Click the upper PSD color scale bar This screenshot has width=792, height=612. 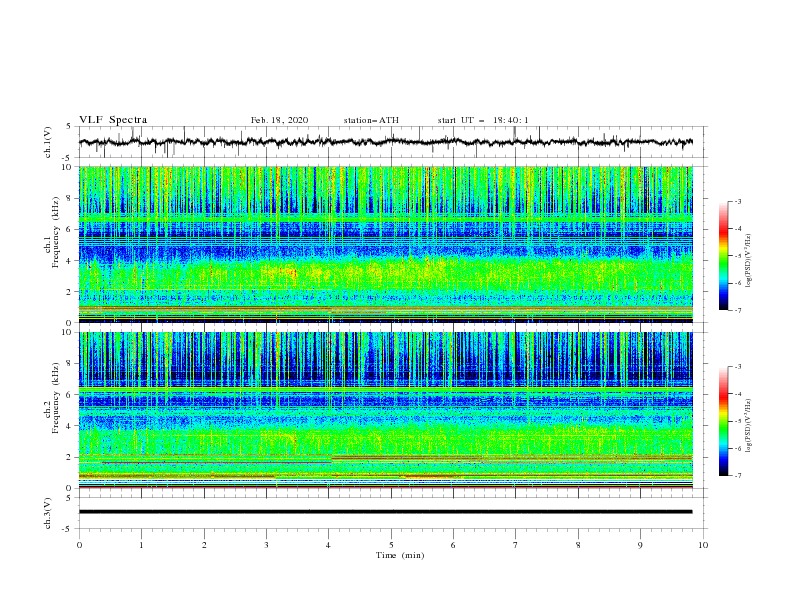[x=724, y=256]
